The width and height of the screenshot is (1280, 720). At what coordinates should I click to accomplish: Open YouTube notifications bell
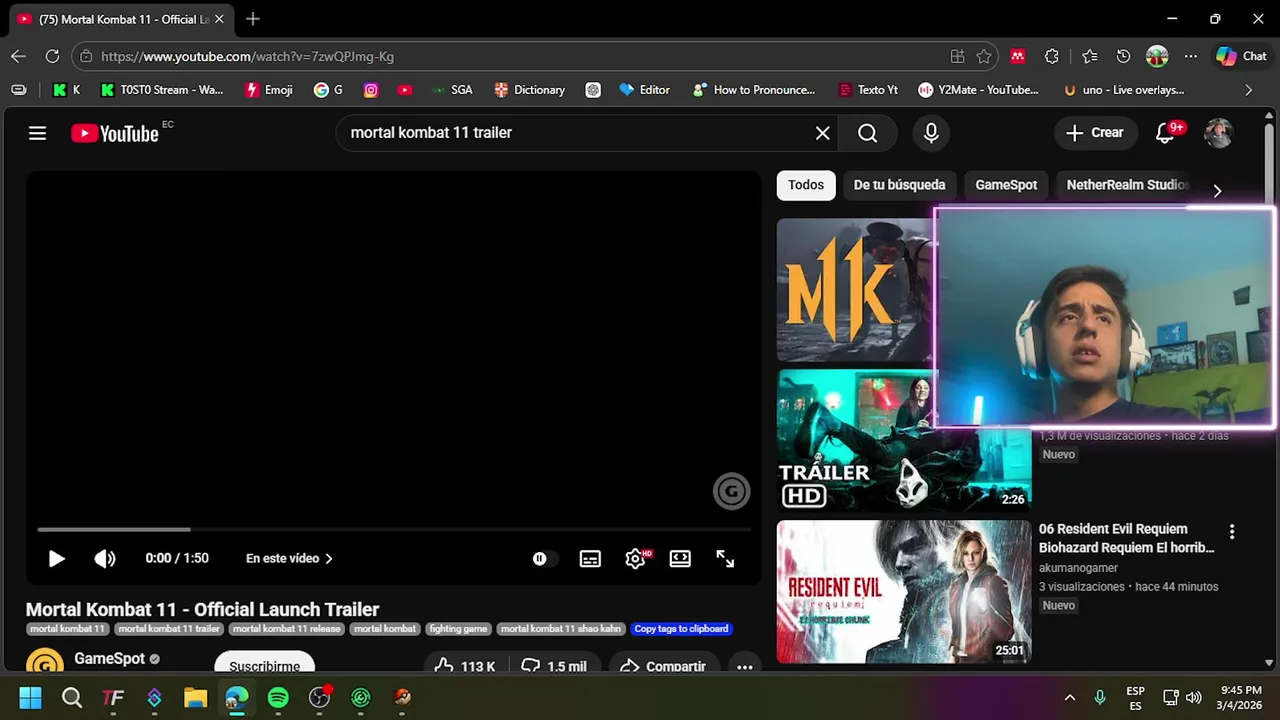[x=1166, y=133]
